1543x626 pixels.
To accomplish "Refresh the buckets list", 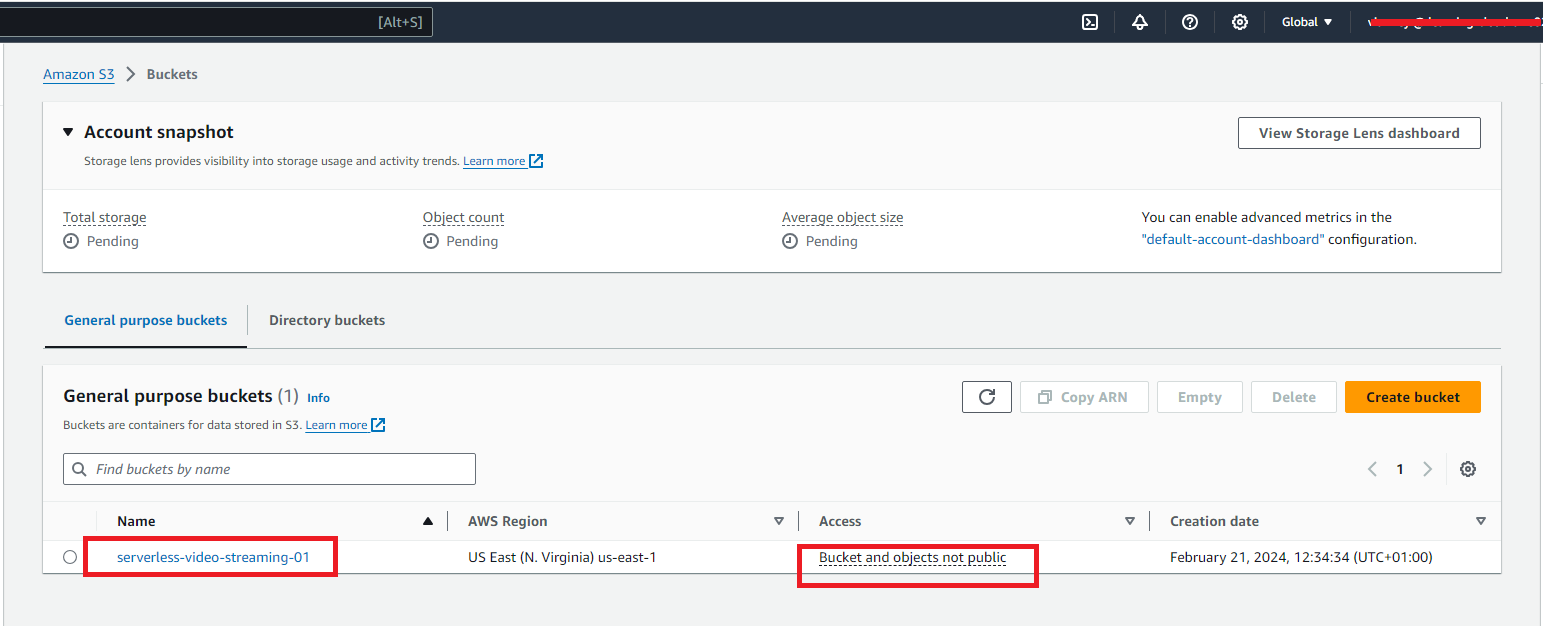I will click(x=987, y=397).
